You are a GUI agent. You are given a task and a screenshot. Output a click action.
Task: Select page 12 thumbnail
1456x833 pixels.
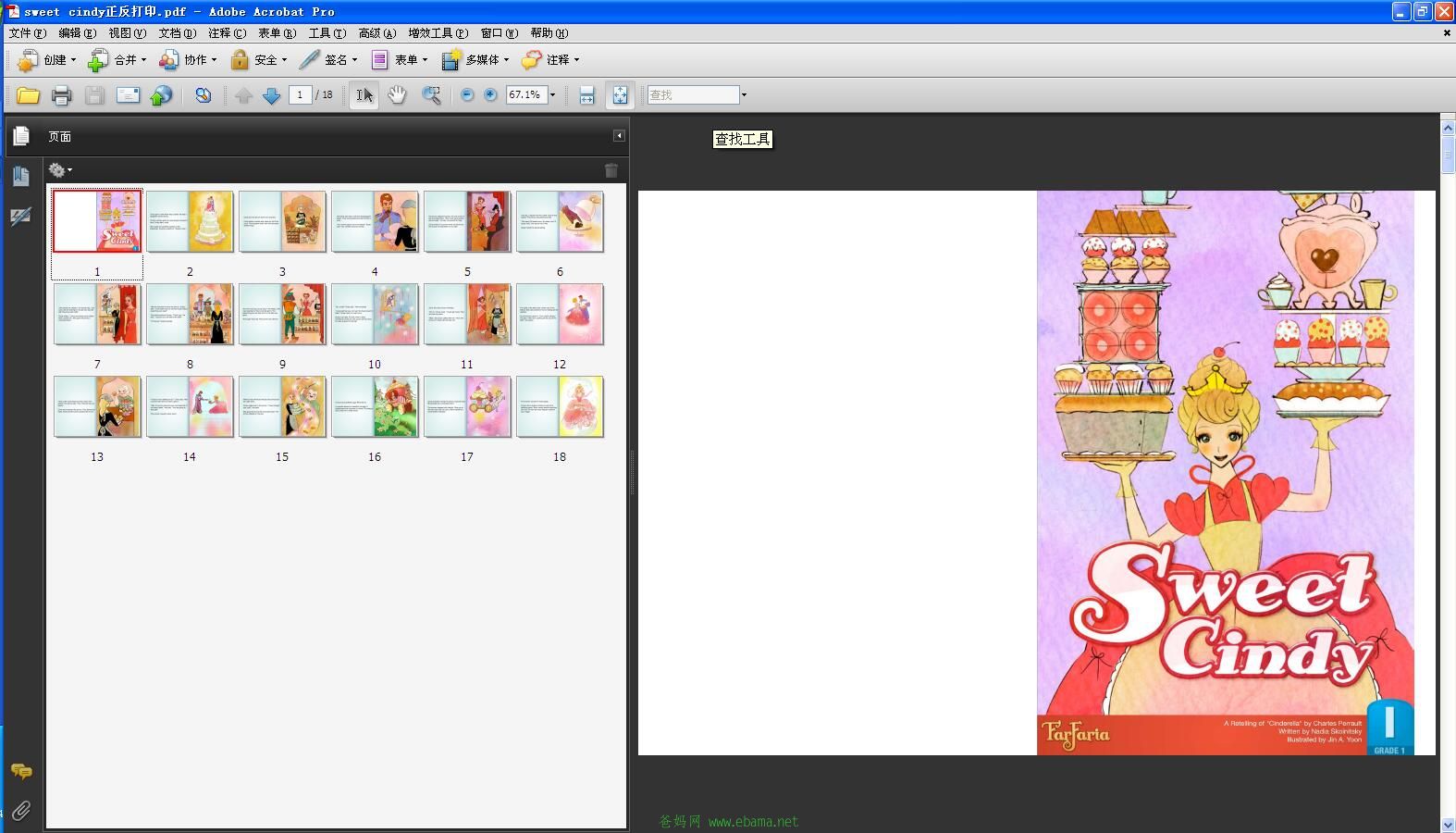[560, 314]
